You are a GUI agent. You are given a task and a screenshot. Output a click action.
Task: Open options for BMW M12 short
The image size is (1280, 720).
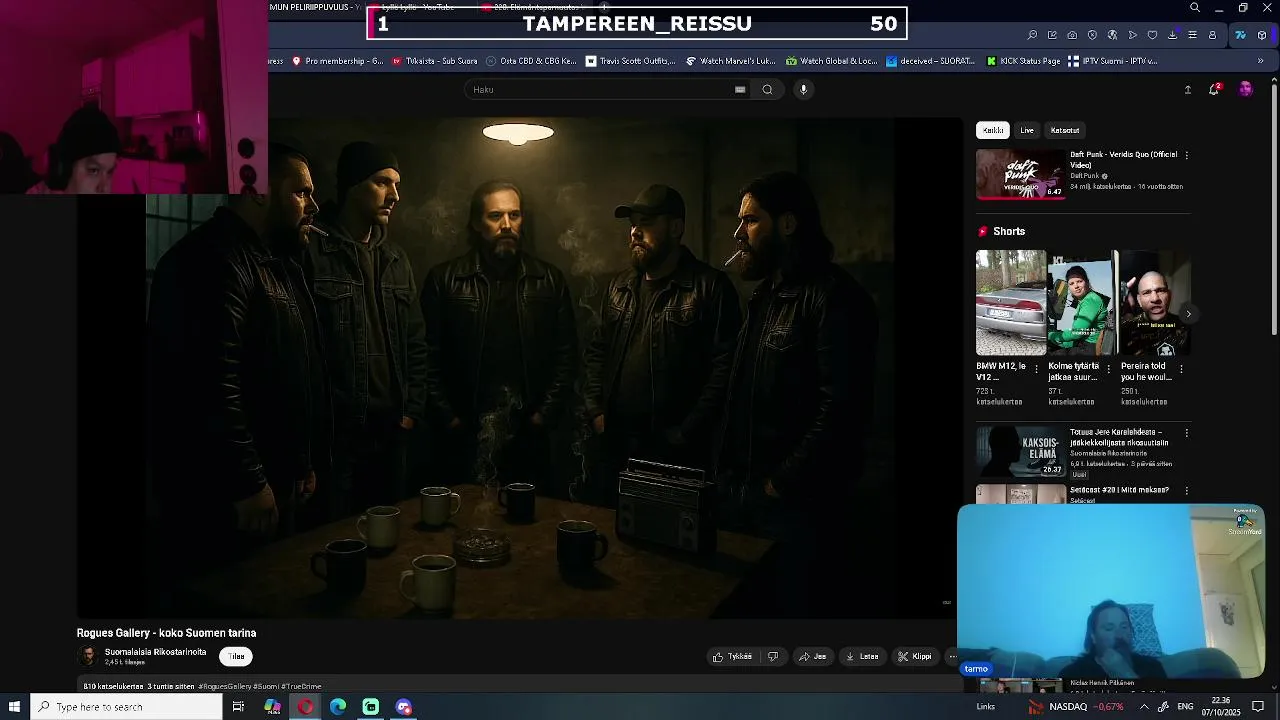coord(1036,369)
